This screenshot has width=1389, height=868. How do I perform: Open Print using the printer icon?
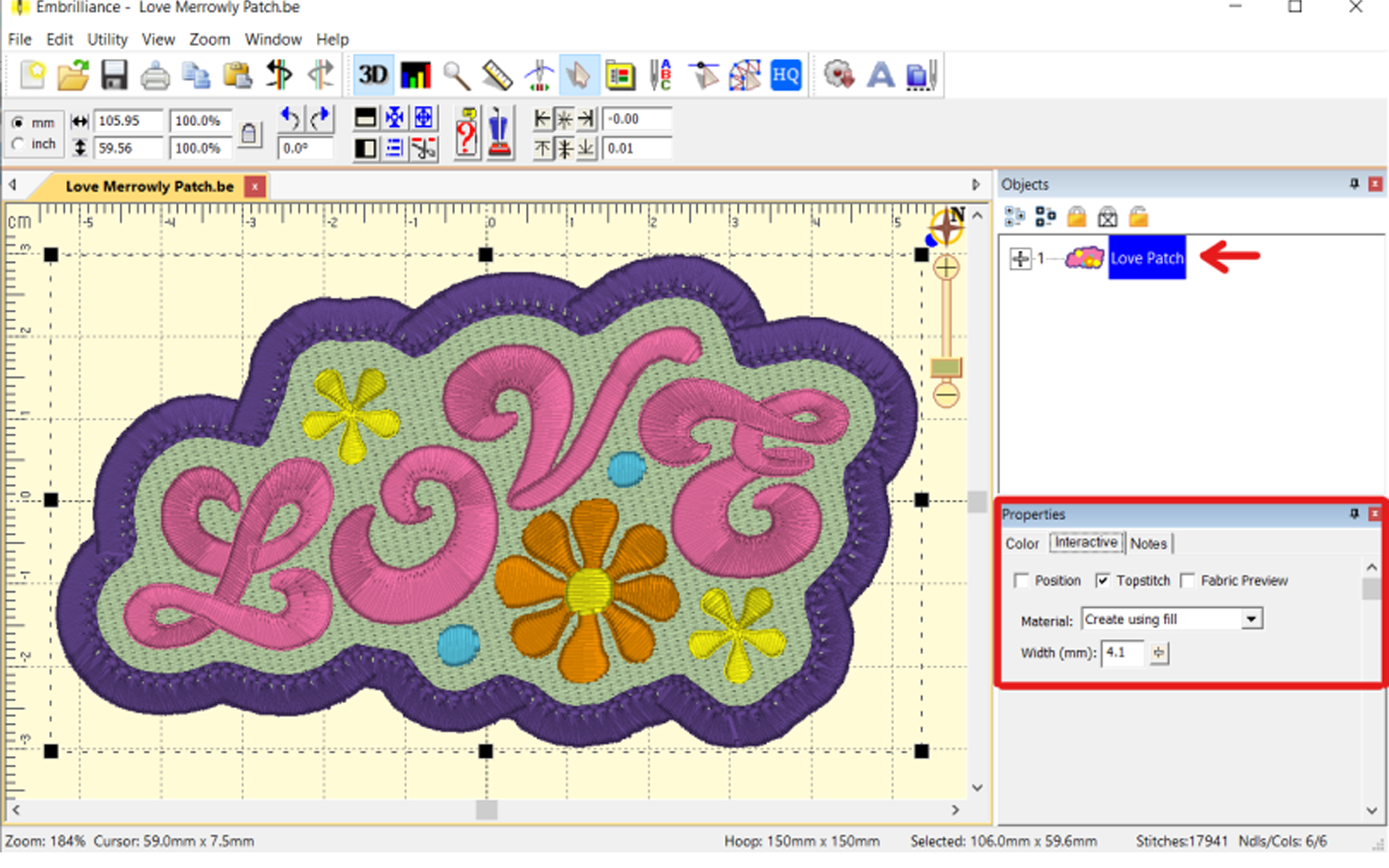click(156, 75)
